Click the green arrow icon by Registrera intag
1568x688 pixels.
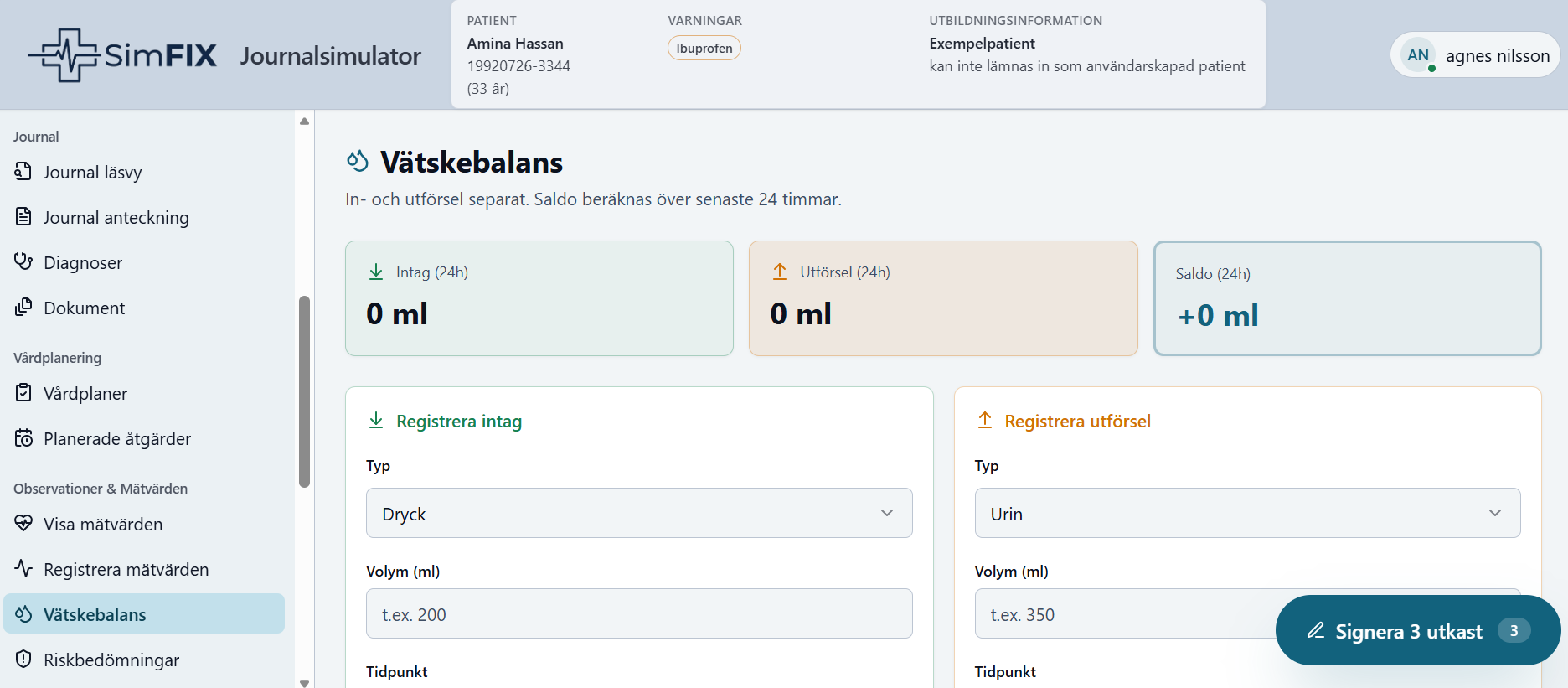point(376,421)
